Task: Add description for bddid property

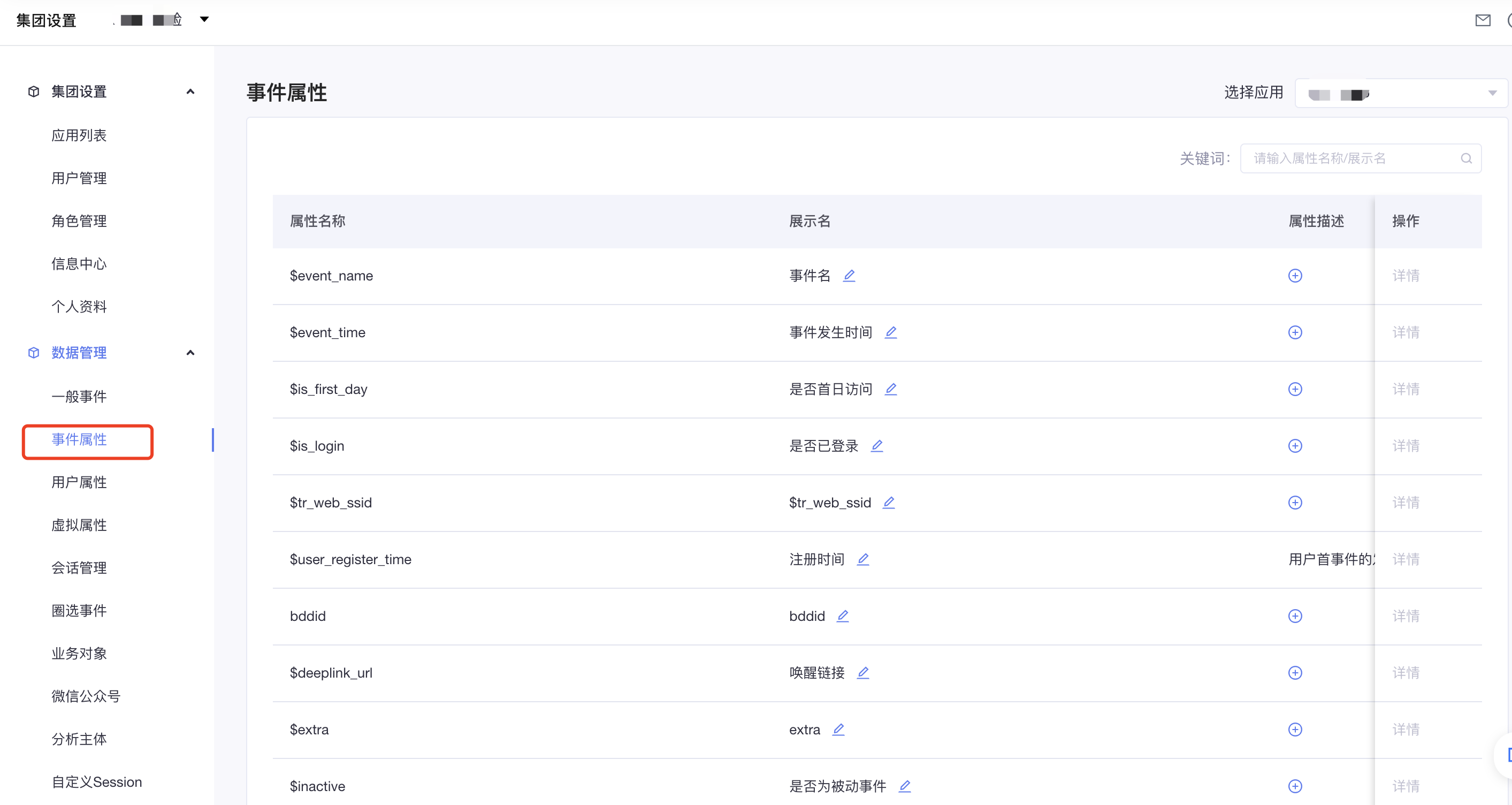Action: pos(1295,616)
